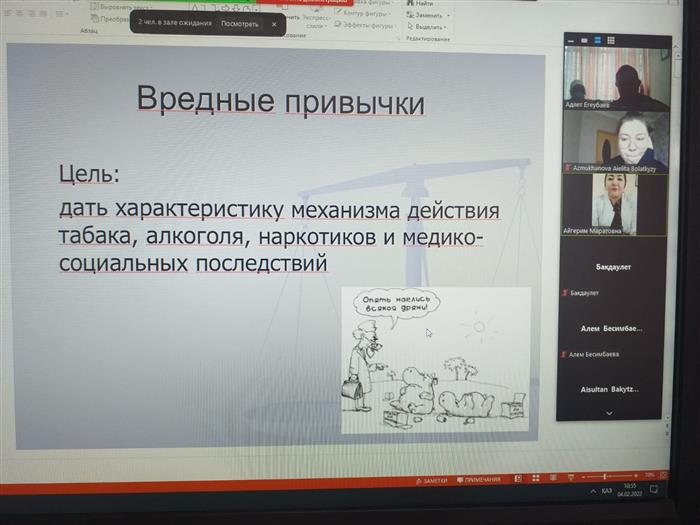
Task: Click Посмотреть button in waiting room notification
Action: click(x=239, y=23)
